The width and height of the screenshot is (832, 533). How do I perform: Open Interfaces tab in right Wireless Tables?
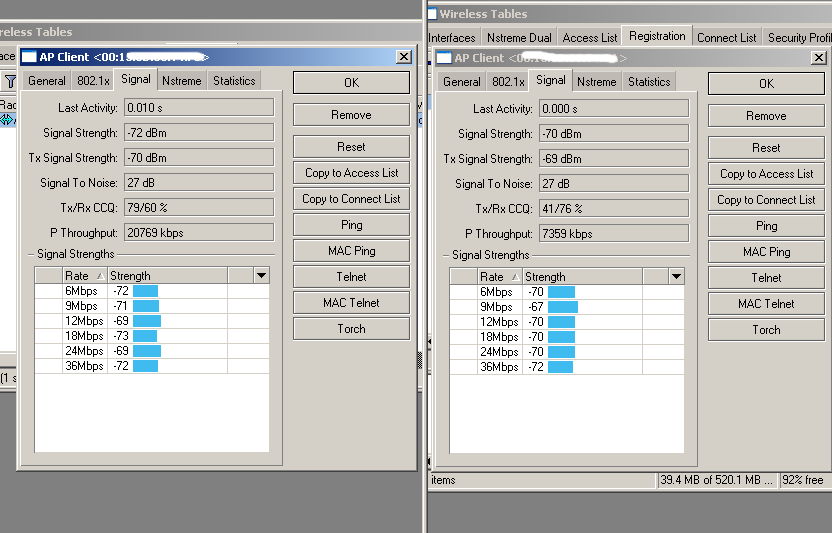453,38
